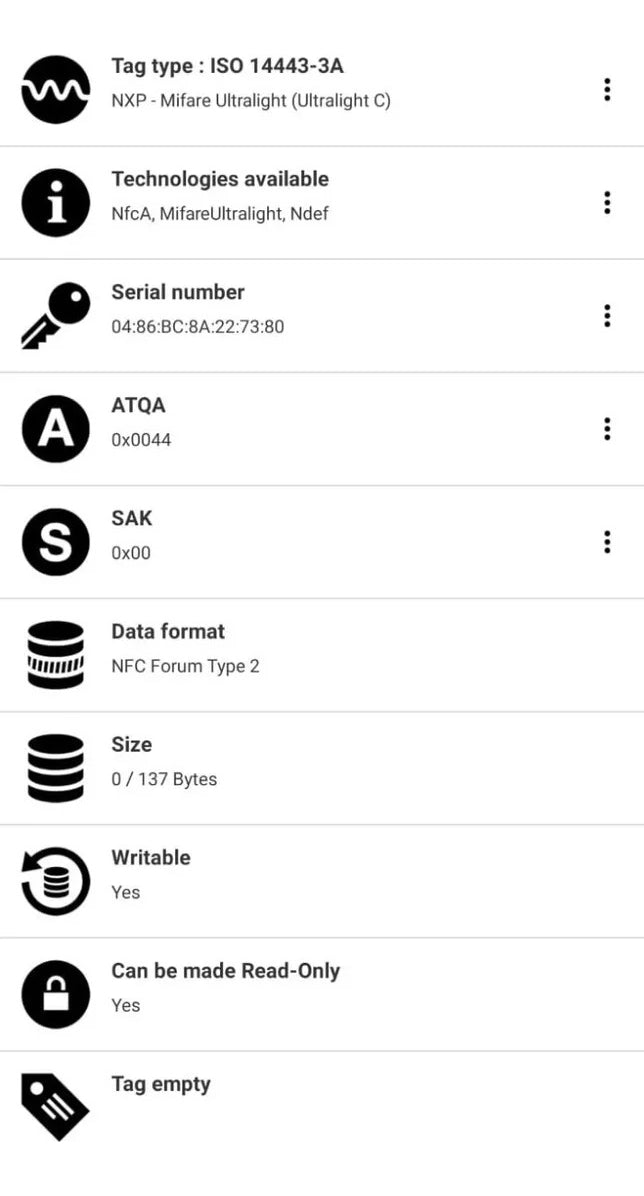The height and width of the screenshot is (1196, 644).
Task: Click the Can be made Read-Only label
Action: (x=226, y=971)
